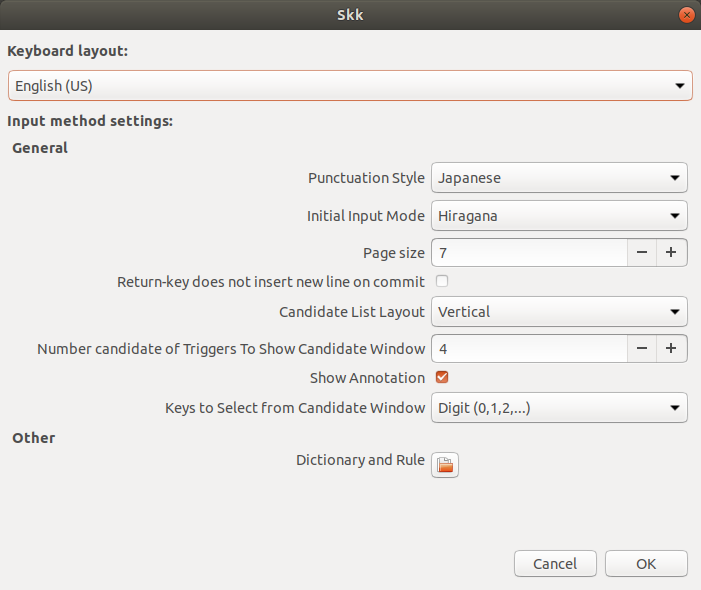Enable Return-key does not insert new line checkbox
This screenshot has width=701, height=590.
pos(442,281)
